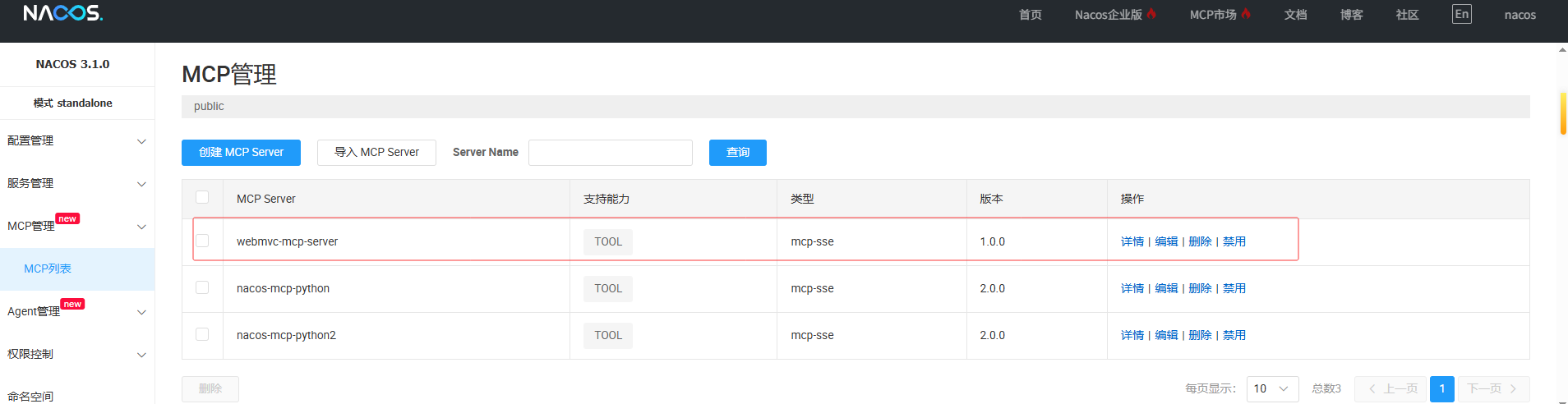Select MCP列表 in the sidebar
This screenshot has width=1568, height=404.
tap(77, 269)
